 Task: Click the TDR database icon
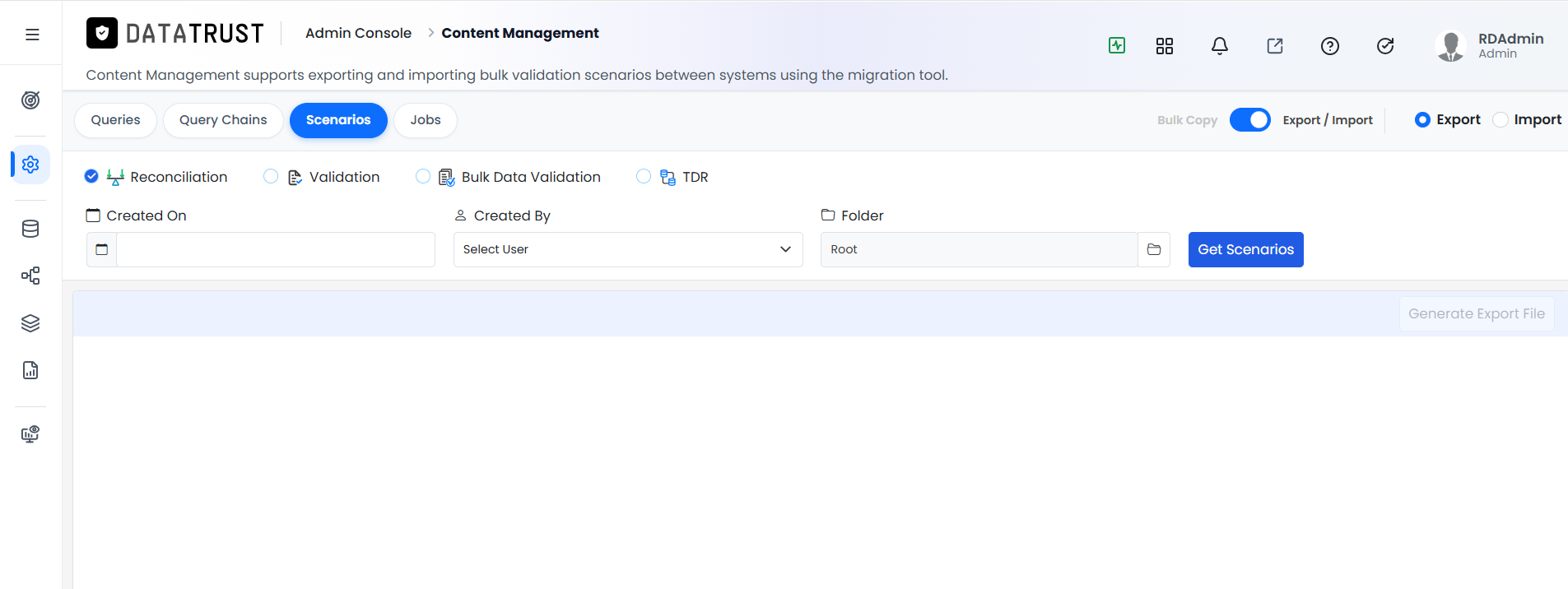(668, 177)
